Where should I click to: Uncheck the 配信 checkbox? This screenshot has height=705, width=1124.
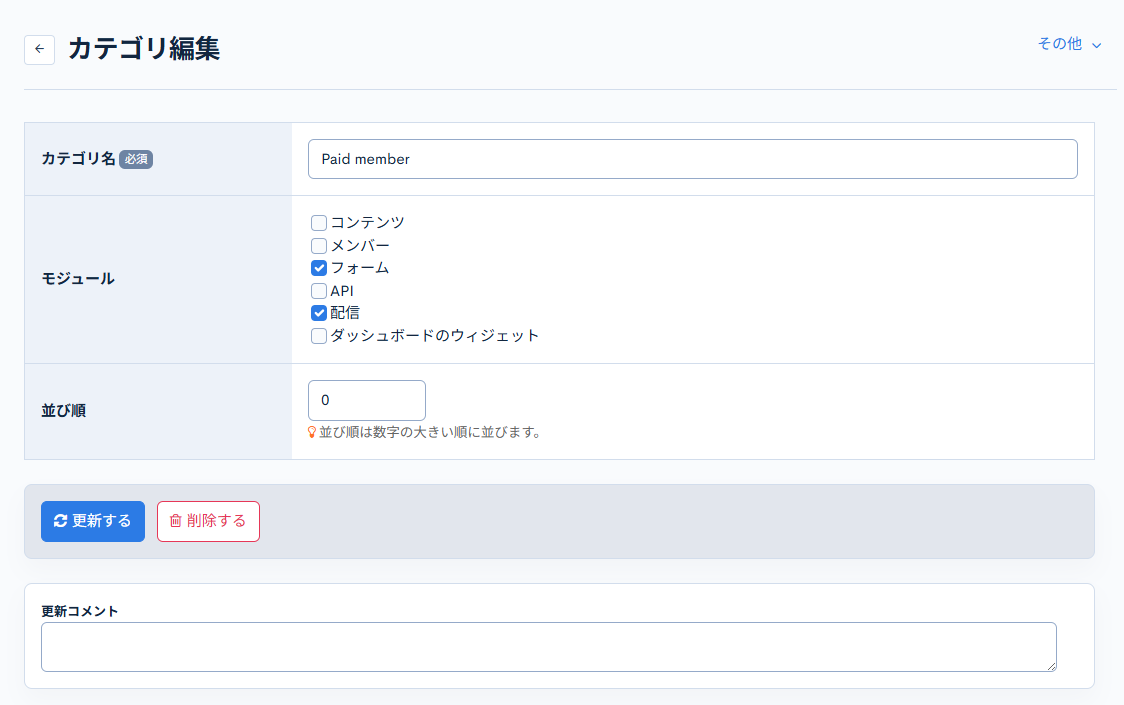pyautogui.click(x=319, y=312)
